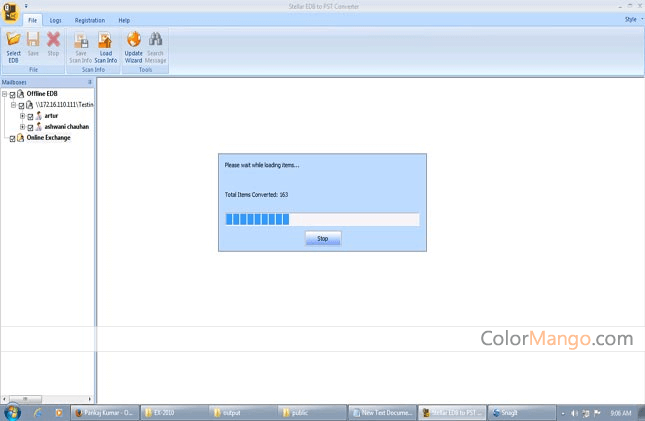Collapse the Offline EDB tree node
This screenshot has width=645, height=421.
[5, 94]
